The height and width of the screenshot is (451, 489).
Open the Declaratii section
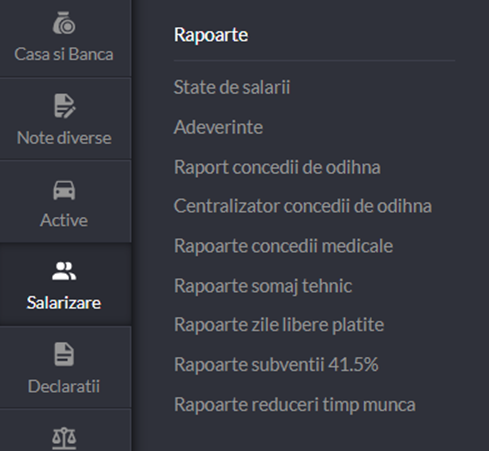64,386
